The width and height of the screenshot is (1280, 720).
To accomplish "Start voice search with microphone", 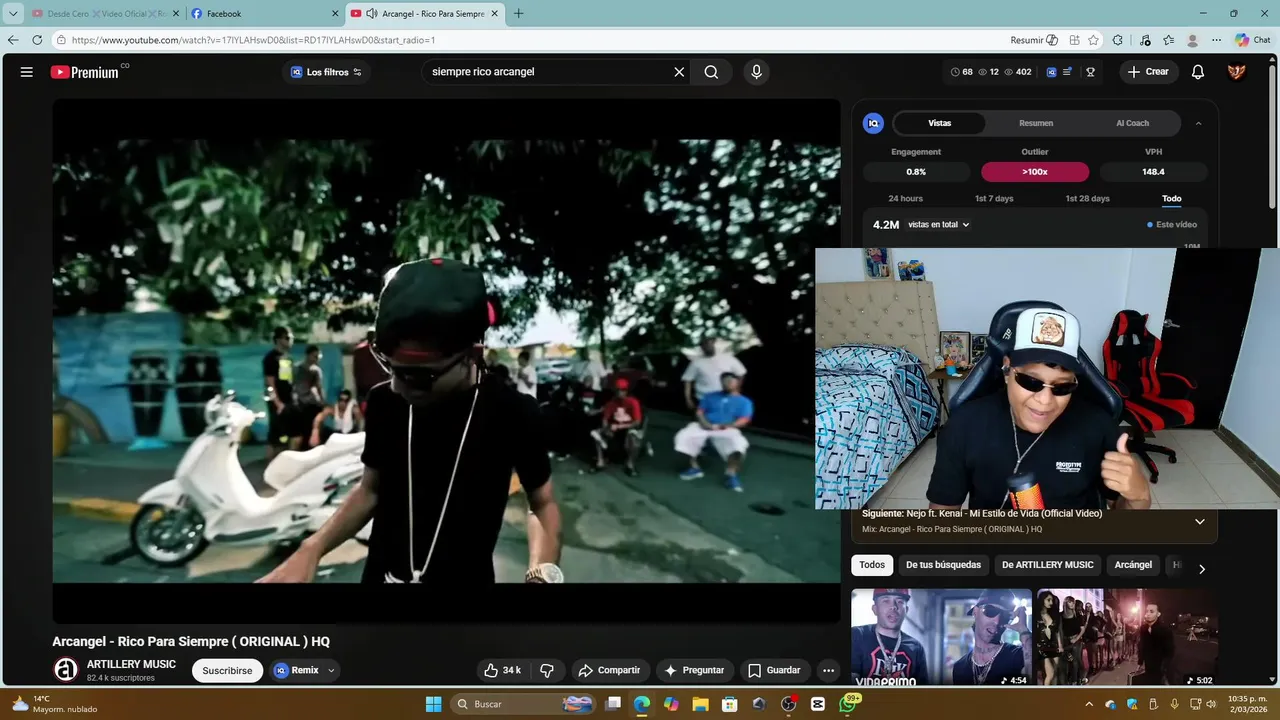I will pyautogui.click(x=756, y=72).
